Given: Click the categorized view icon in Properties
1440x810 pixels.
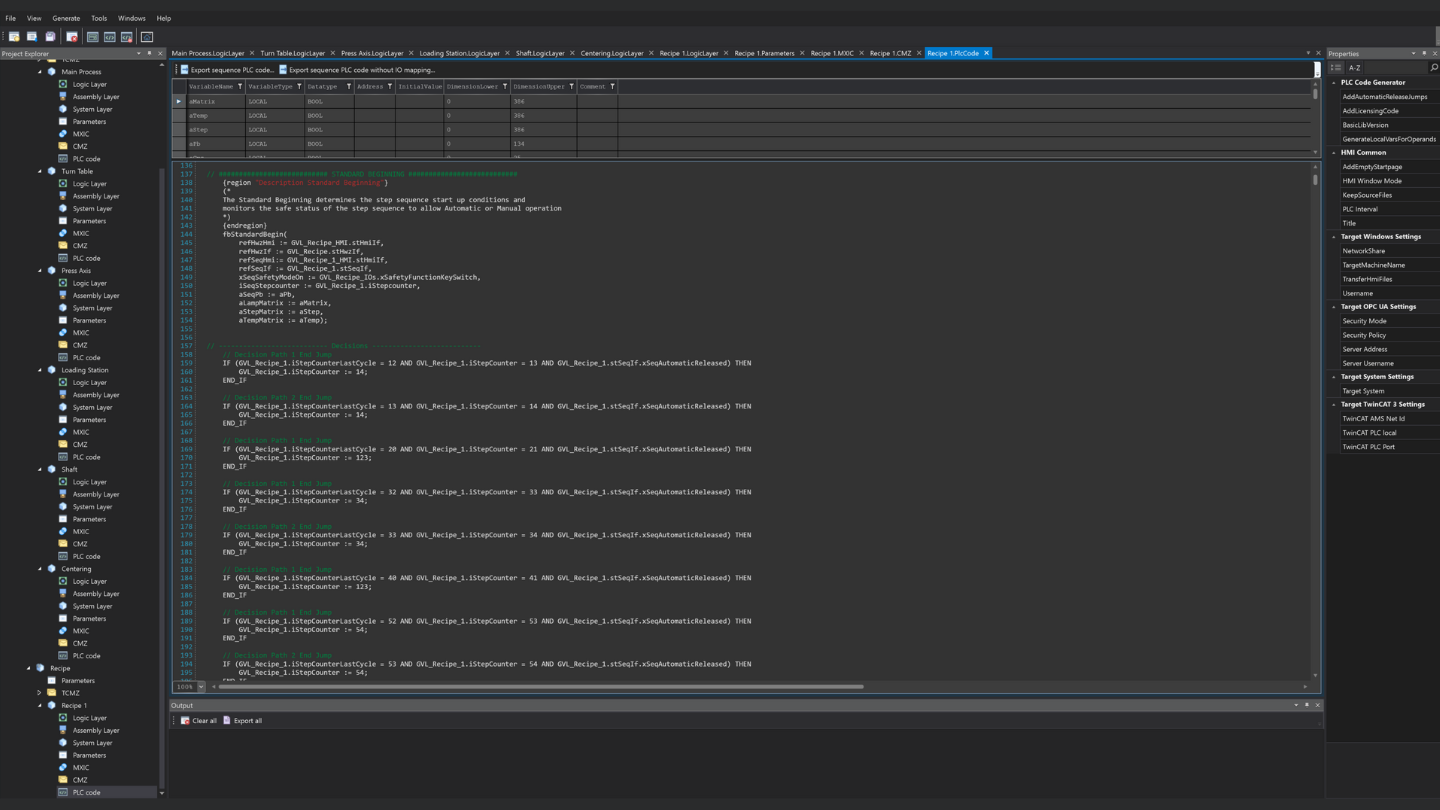Looking at the screenshot, I should click(x=1336, y=68).
